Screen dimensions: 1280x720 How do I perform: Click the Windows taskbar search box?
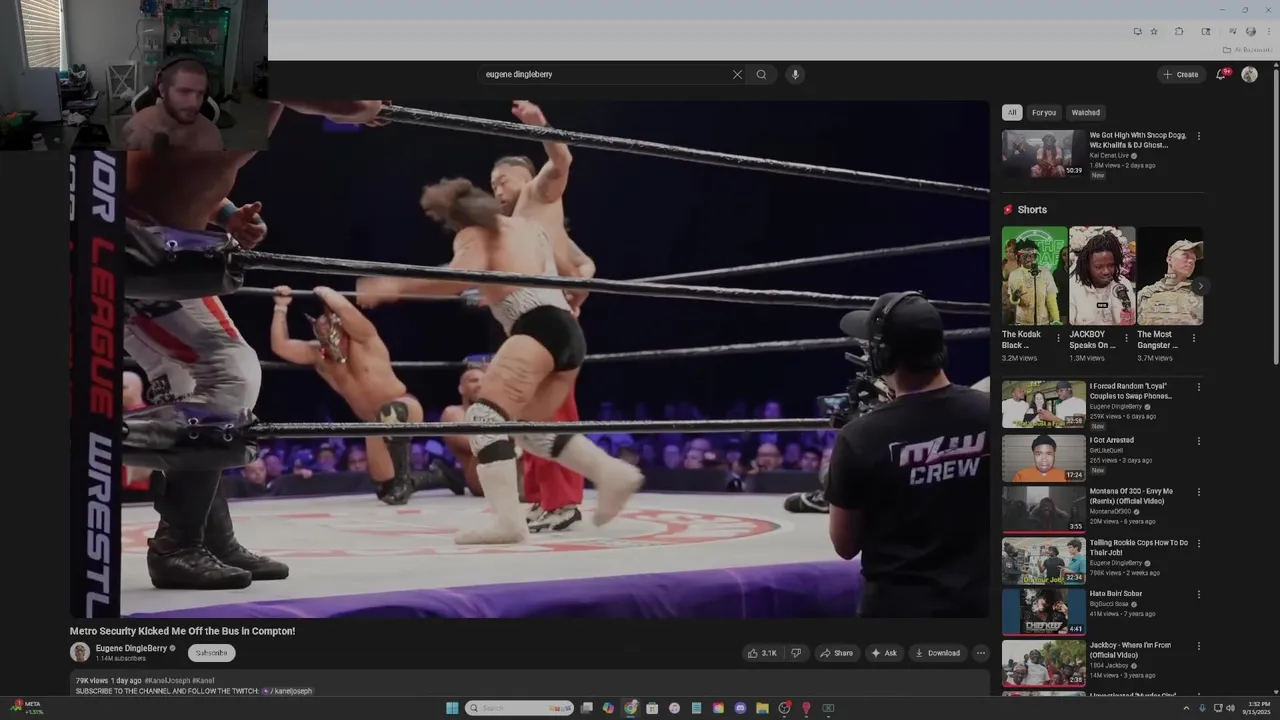[x=519, y=708]
